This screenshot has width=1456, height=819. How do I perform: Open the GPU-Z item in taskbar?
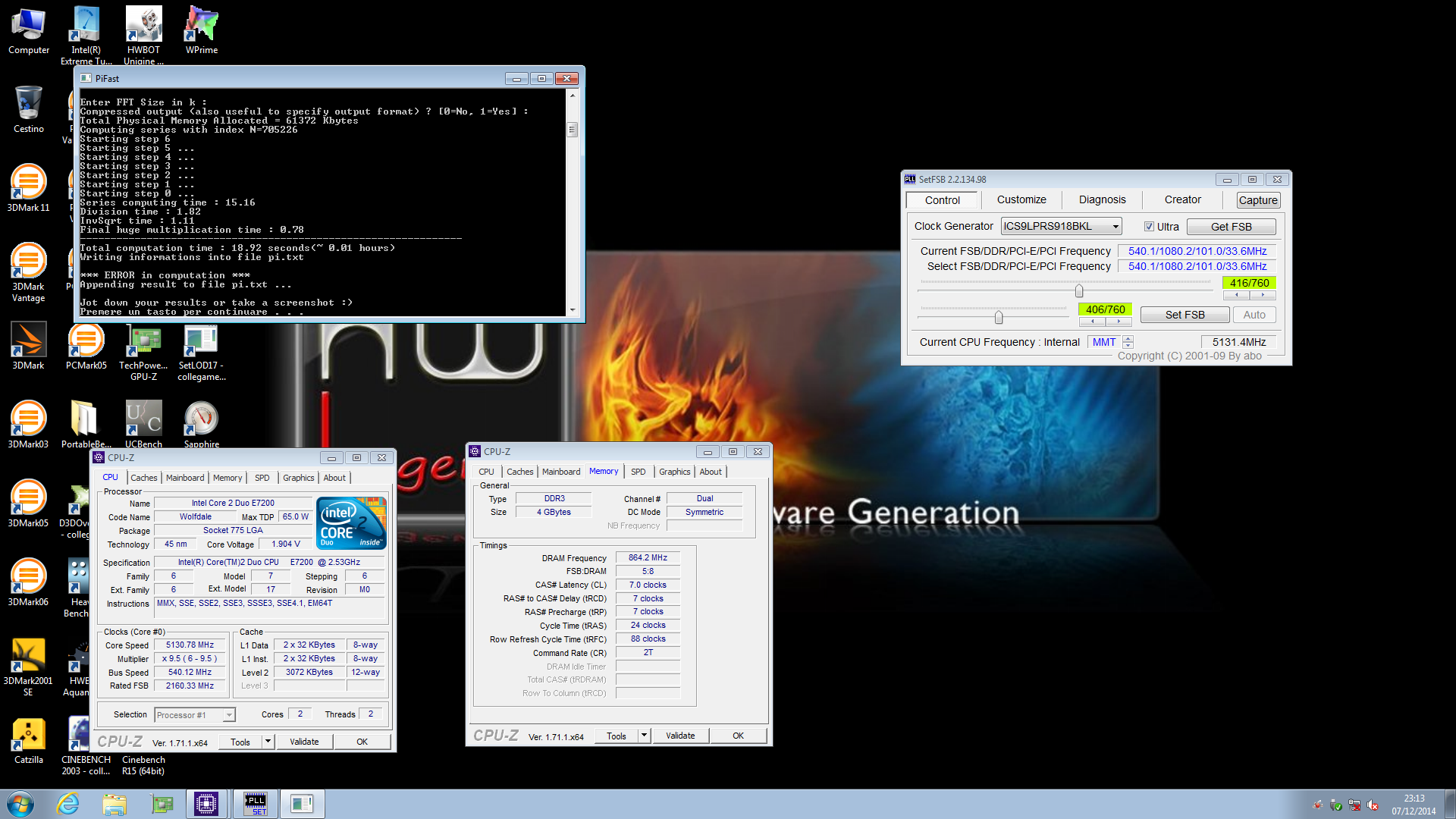[x=162, y=804]
